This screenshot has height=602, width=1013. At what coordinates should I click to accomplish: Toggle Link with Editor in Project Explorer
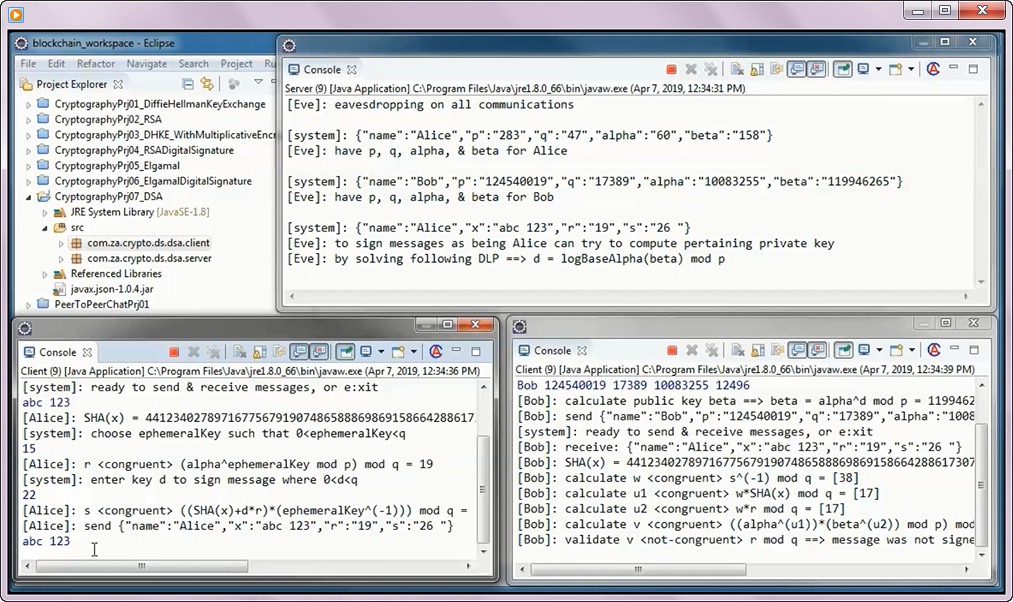click(207, 84)
